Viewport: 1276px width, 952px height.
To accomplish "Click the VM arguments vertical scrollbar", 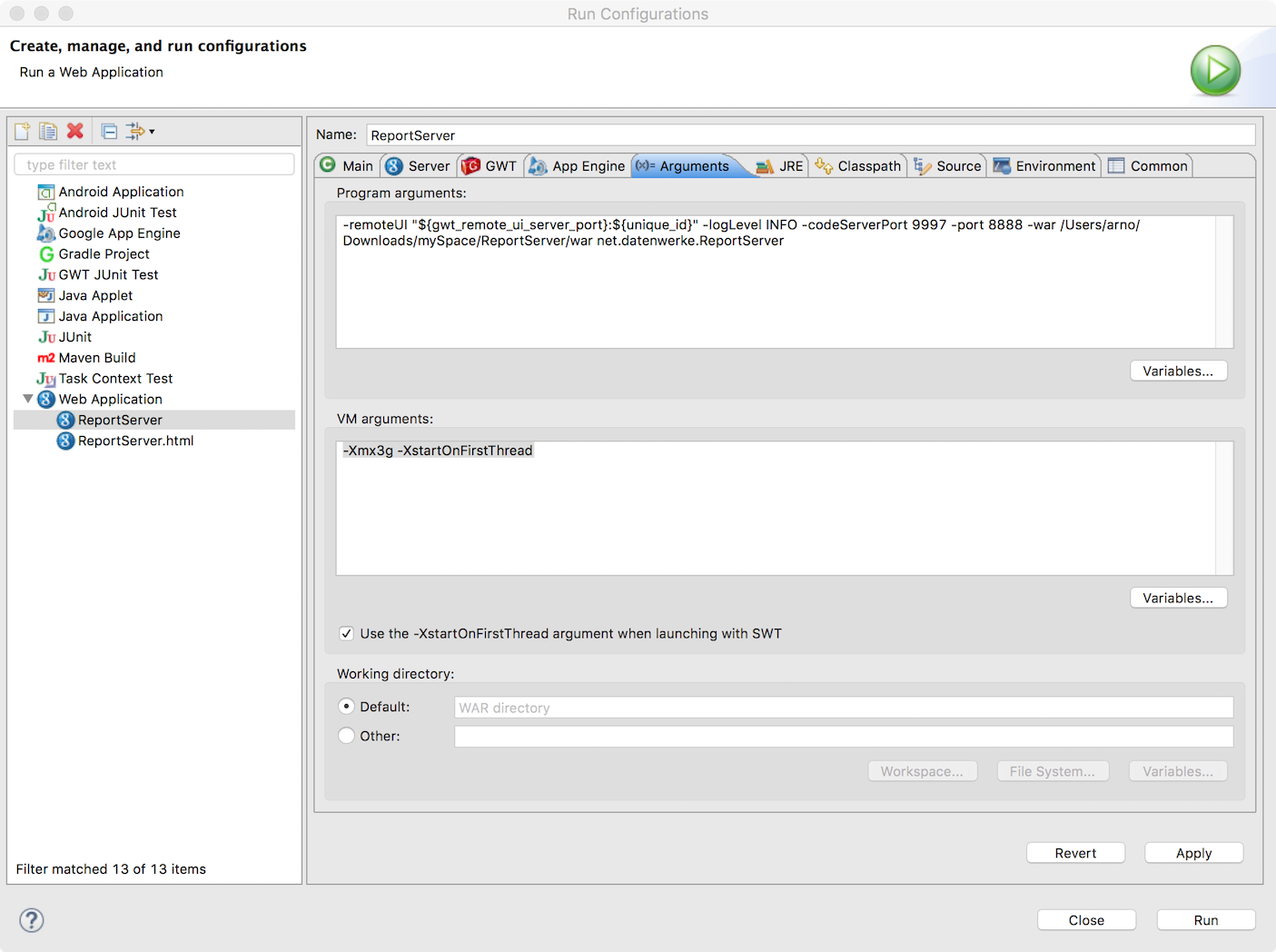I will click(1224, 509).
